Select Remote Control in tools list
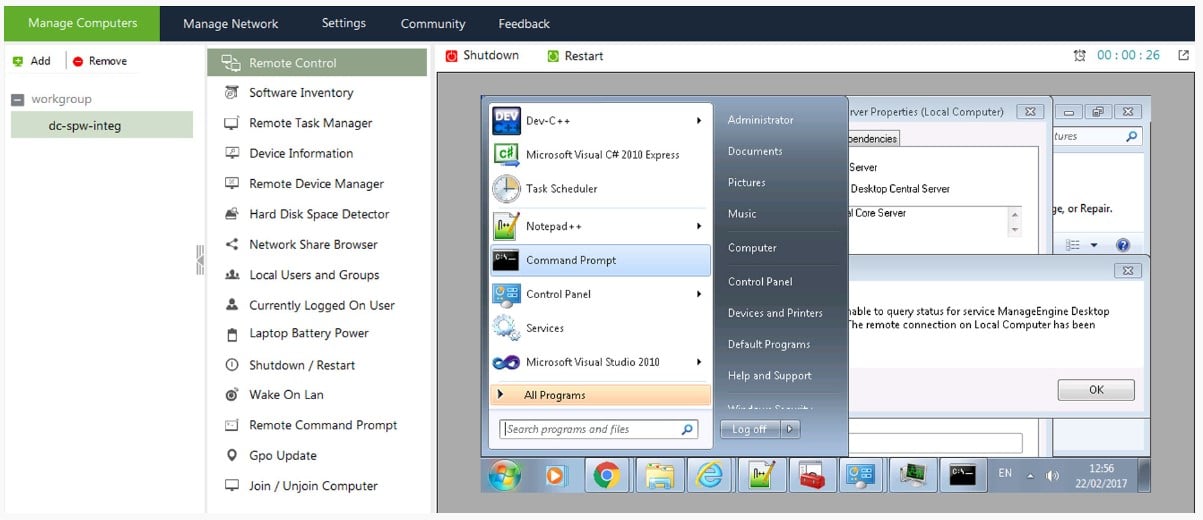The width and height of the screenshot is (1203, 520). point(317,63)
